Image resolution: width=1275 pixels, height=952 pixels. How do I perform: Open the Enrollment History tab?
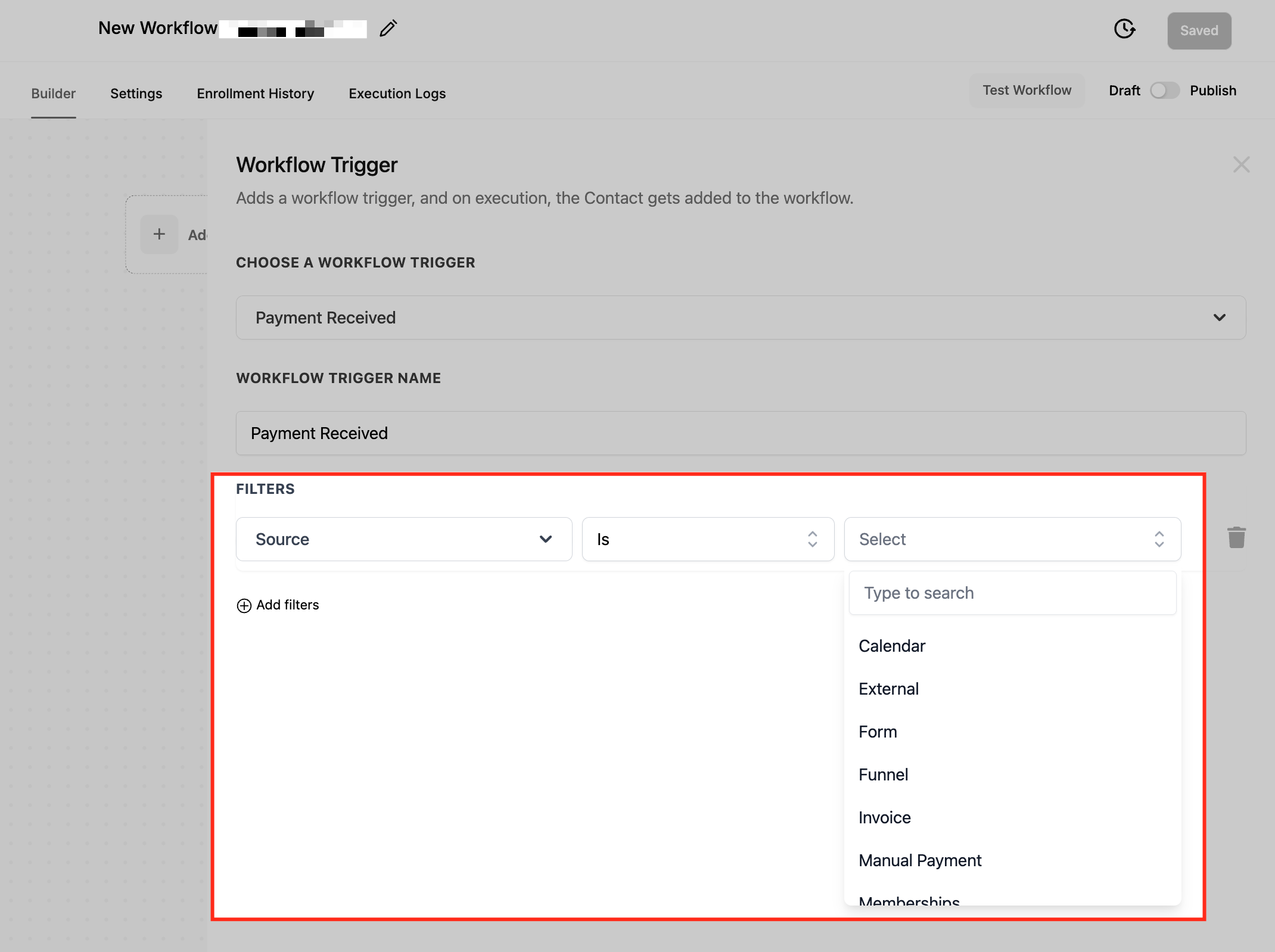tap(255, 94)
